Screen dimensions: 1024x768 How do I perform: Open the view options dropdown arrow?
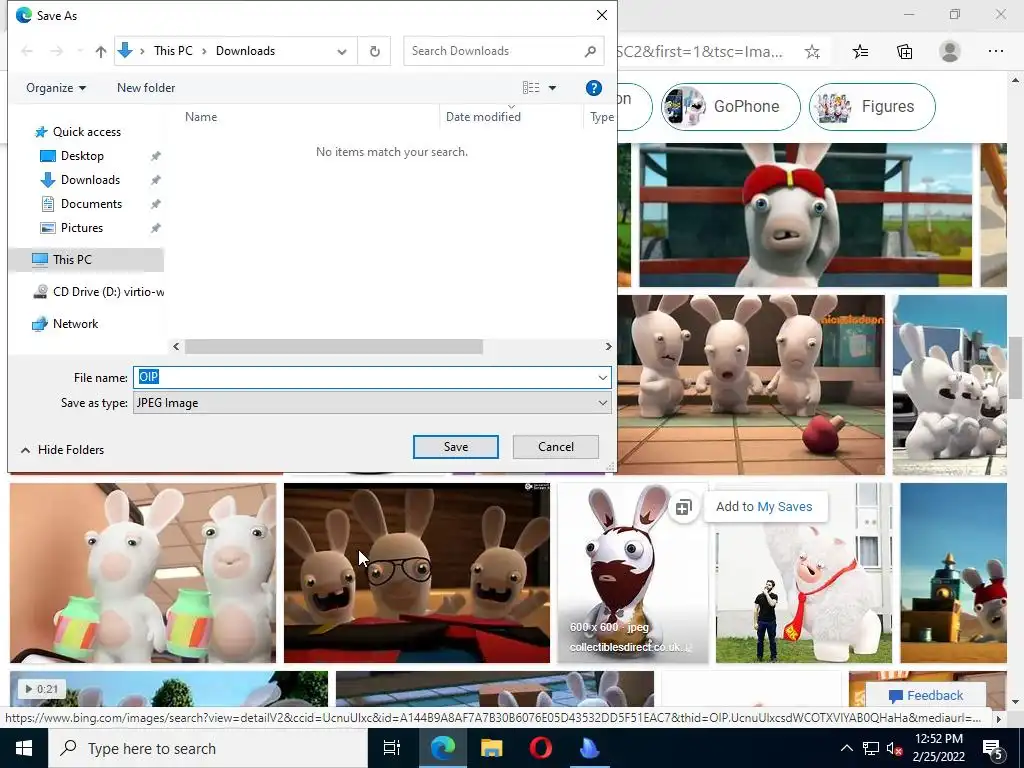552,88
